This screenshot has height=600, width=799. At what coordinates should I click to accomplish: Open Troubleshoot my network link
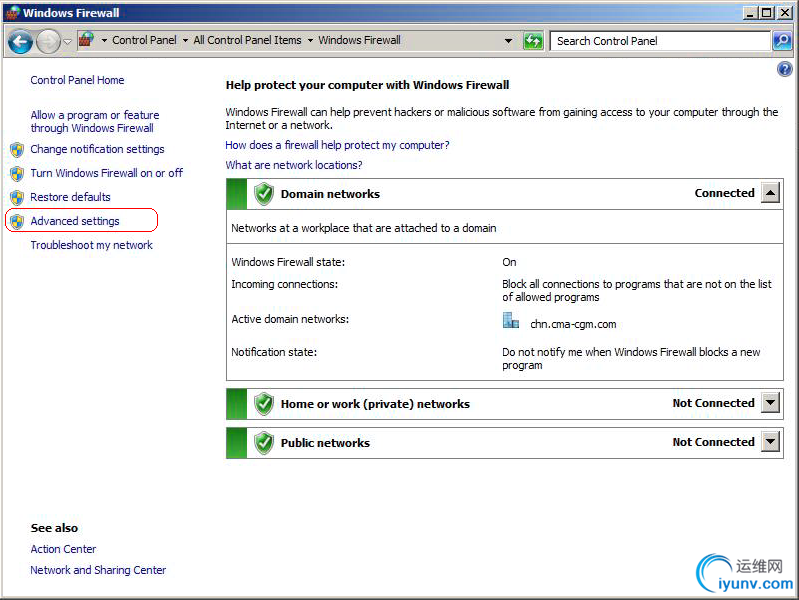click(x=92, y=245)
